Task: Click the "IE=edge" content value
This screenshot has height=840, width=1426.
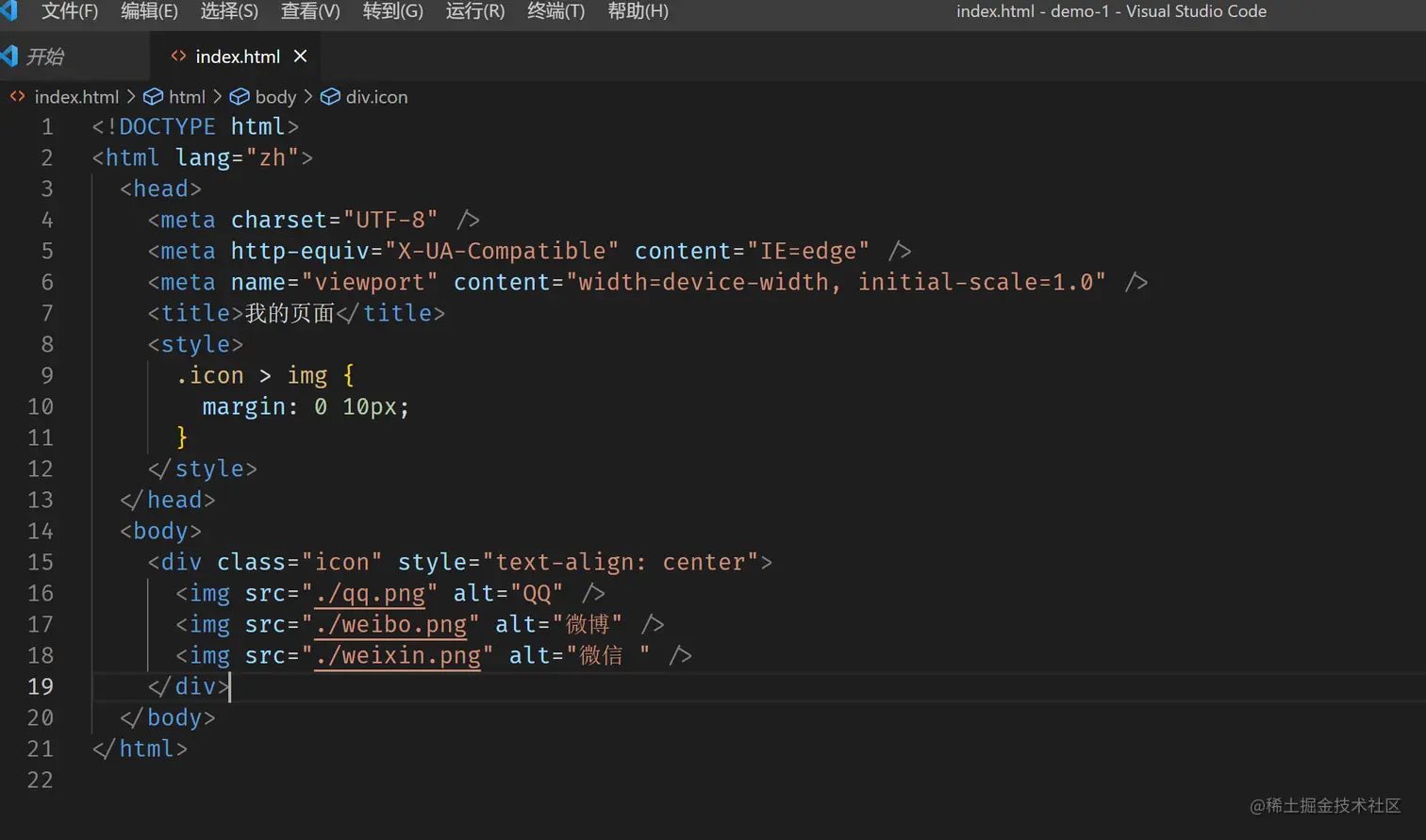Action: pos(808,251)
